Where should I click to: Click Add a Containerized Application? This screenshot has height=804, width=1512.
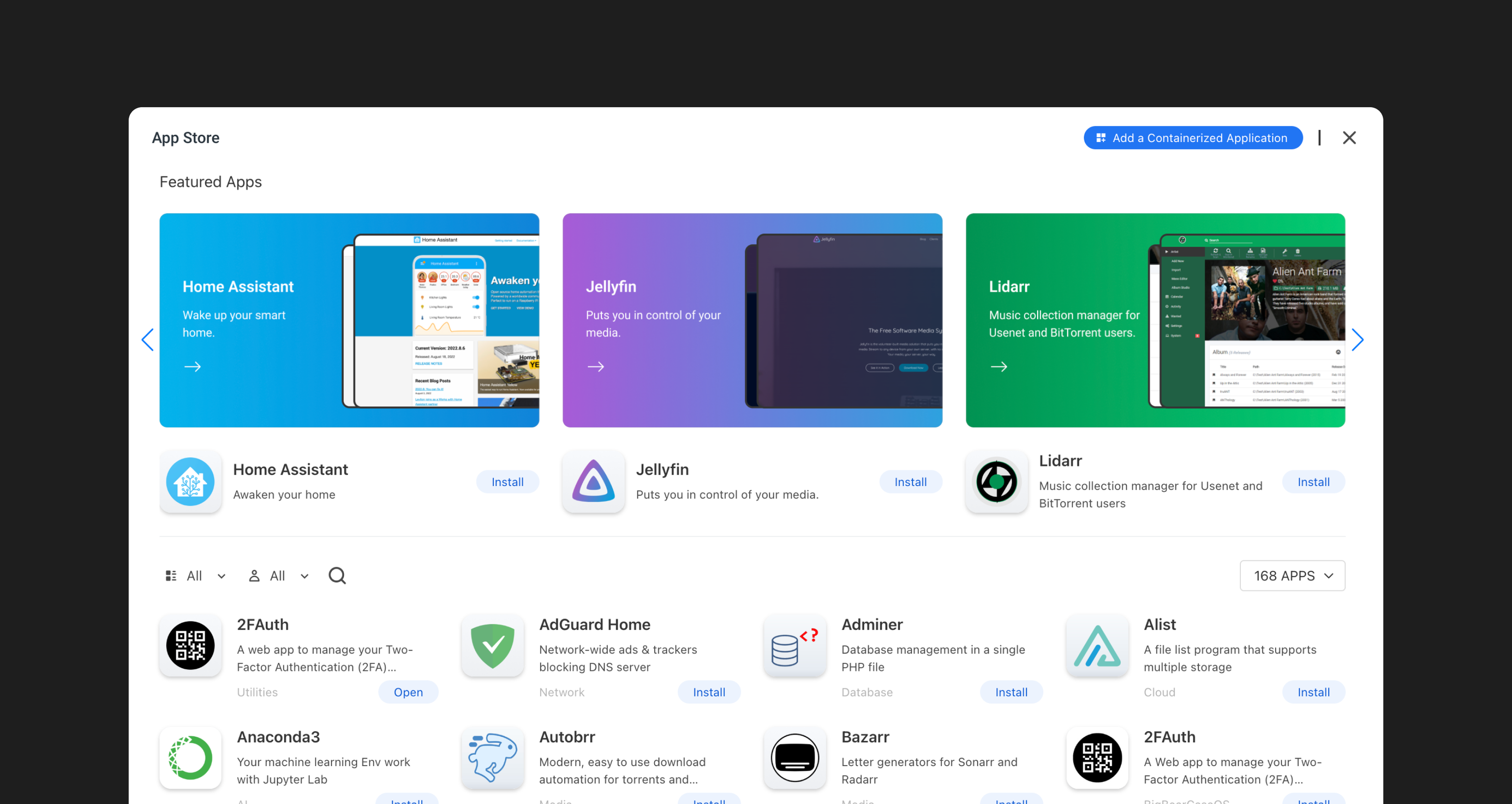pyautogui.click(x=1192, y=137)
